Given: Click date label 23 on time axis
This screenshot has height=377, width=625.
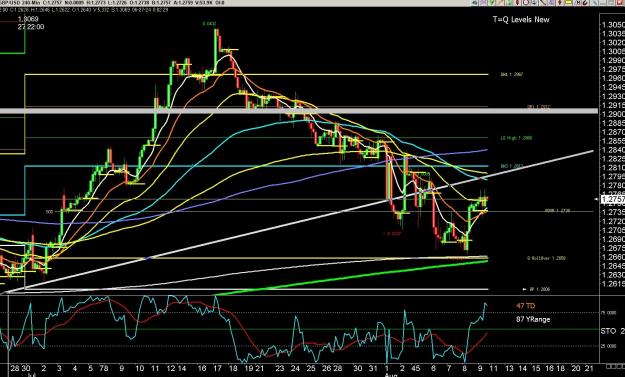Looking at the screenshot, I should [x=280, y=369].
